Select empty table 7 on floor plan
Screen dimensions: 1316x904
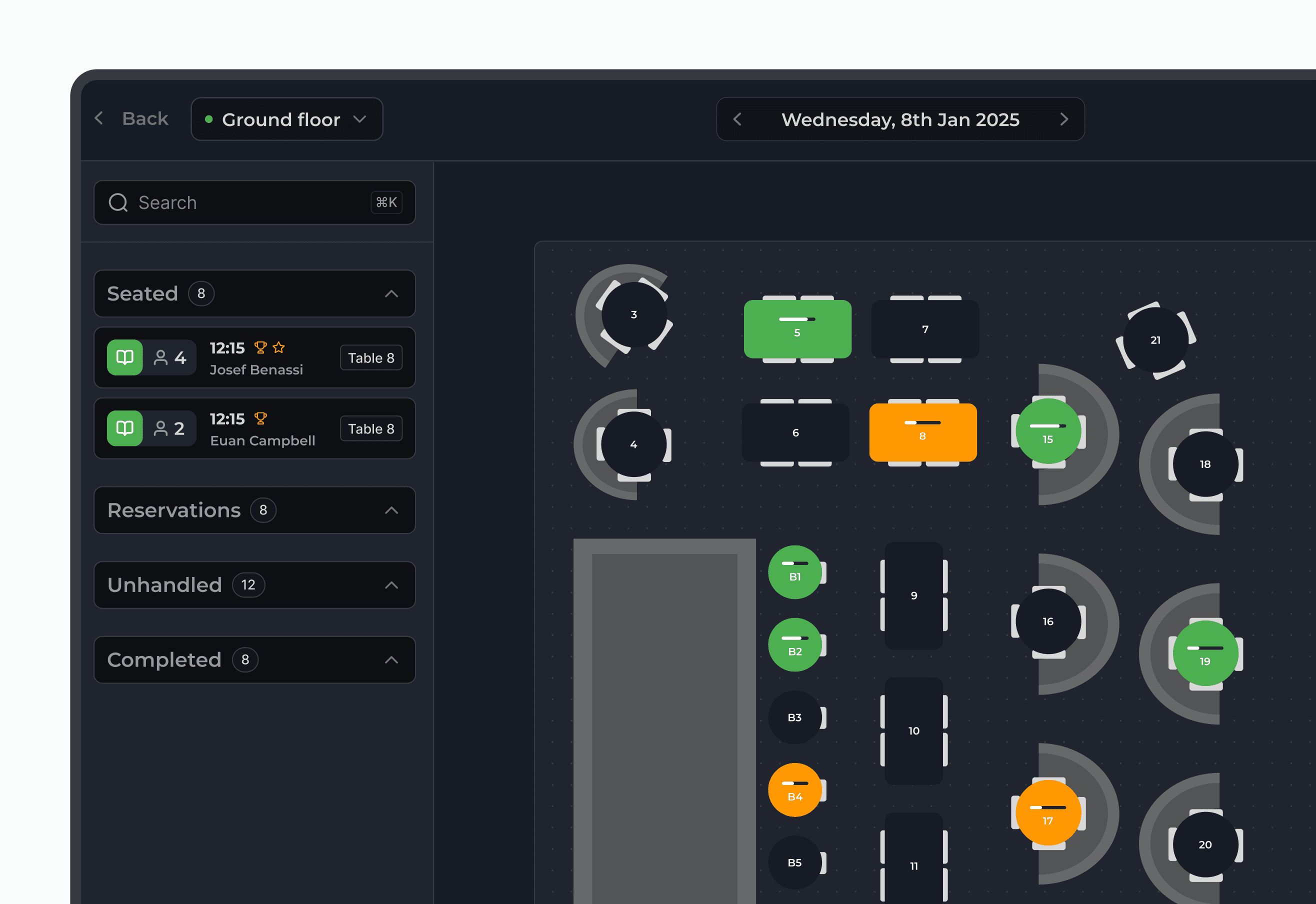pyautogui.click(x=924, y=329)
